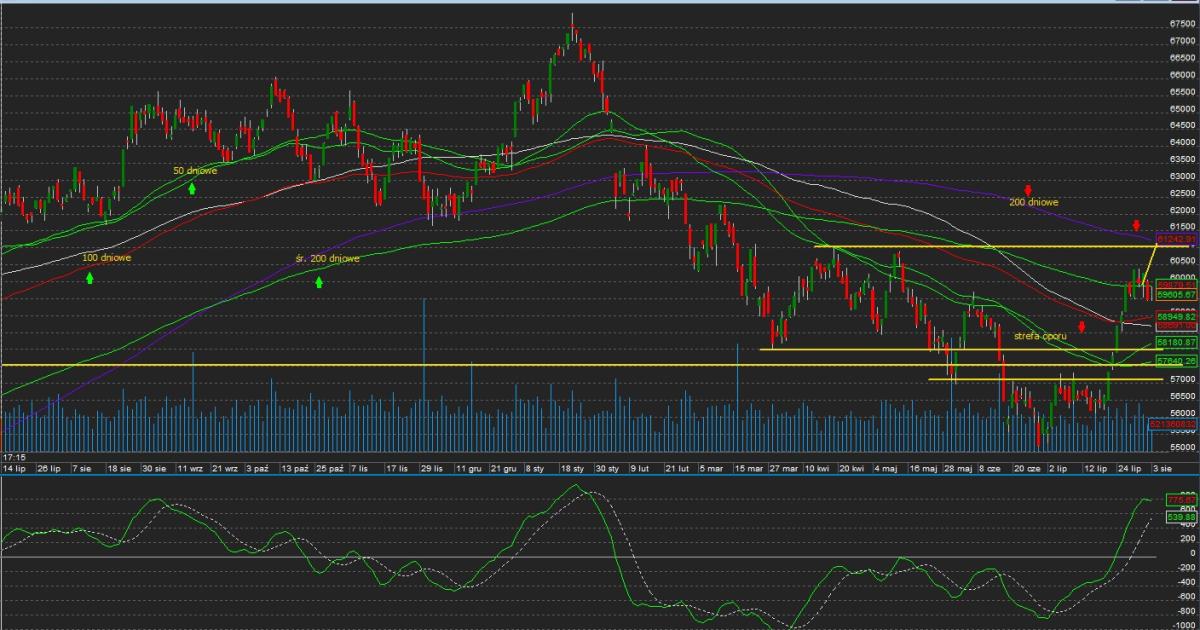
Task: Click the green up arrow under "50 dniowe"
Action: click(x=191, y=187)
